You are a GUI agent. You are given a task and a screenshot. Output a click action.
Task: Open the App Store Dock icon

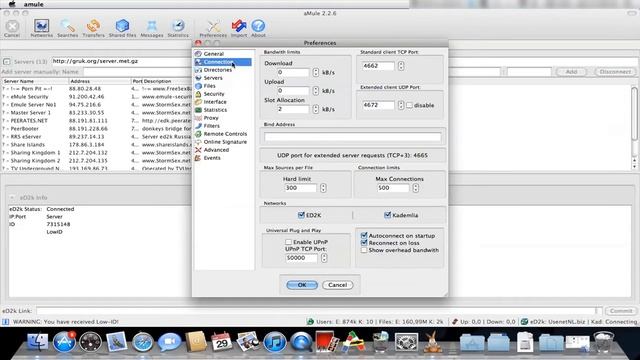64,342
